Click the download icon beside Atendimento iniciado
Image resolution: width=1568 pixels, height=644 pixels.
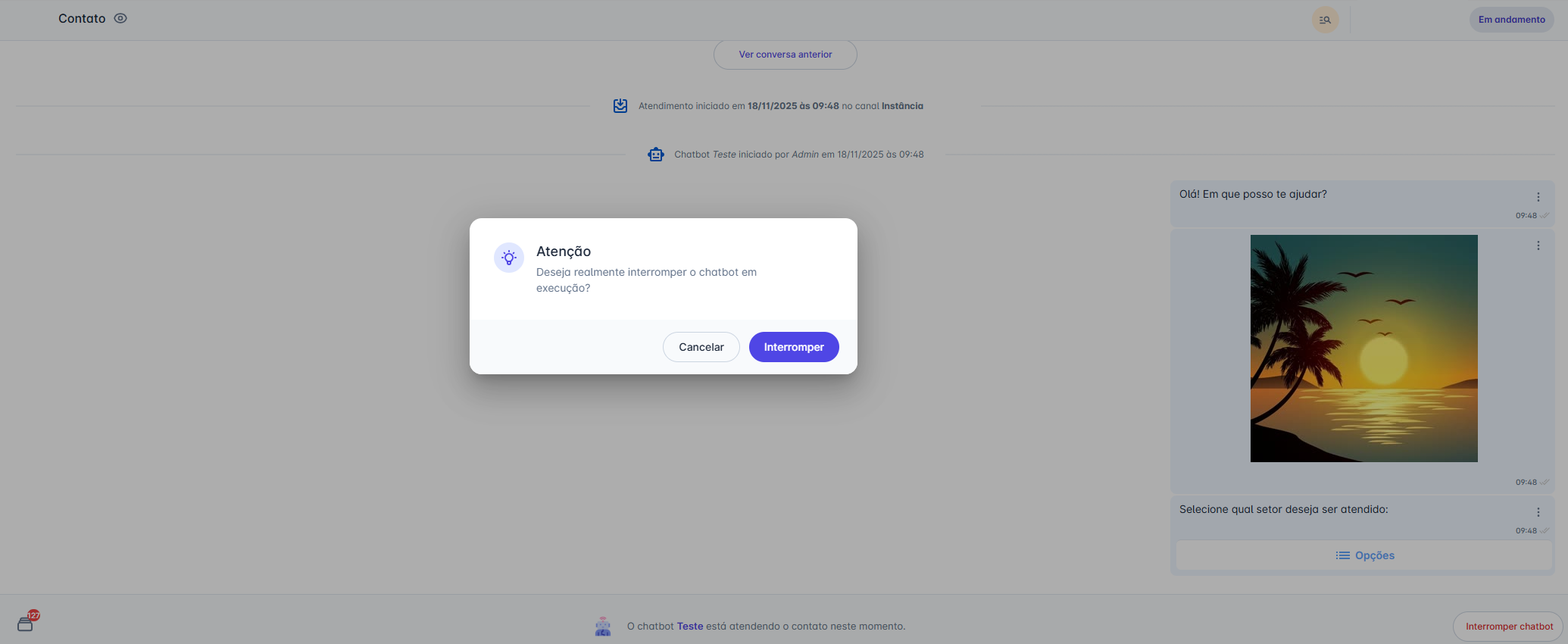click(x=620, y=106)
